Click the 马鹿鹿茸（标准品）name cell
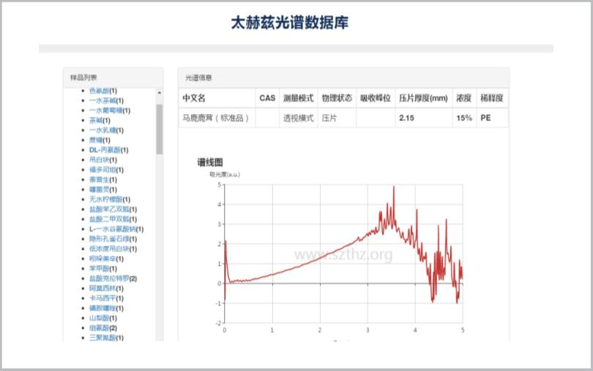 [216, 118]
